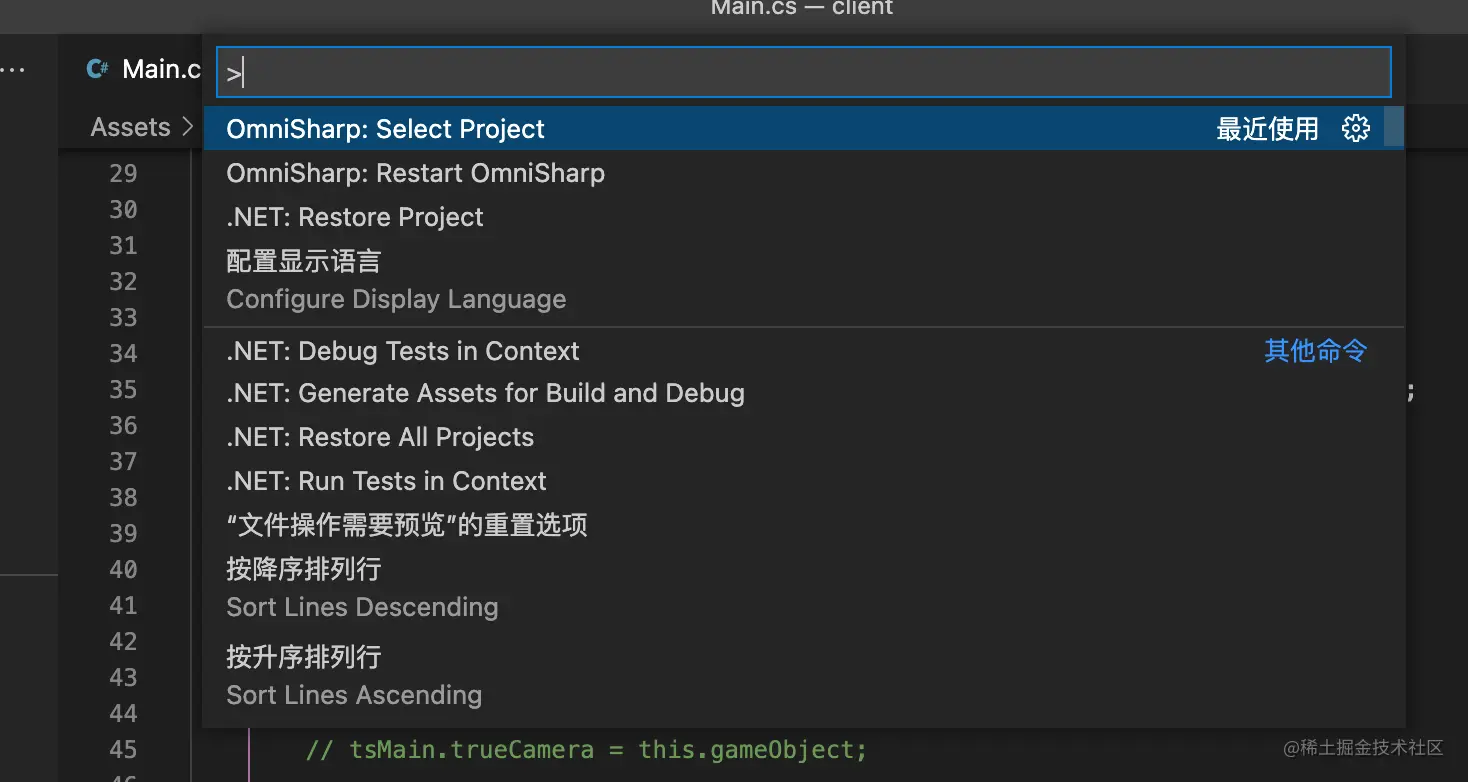The image size is (1468, 782).
Task: Click line number 45 in gutter
Action: click(123, 749)
